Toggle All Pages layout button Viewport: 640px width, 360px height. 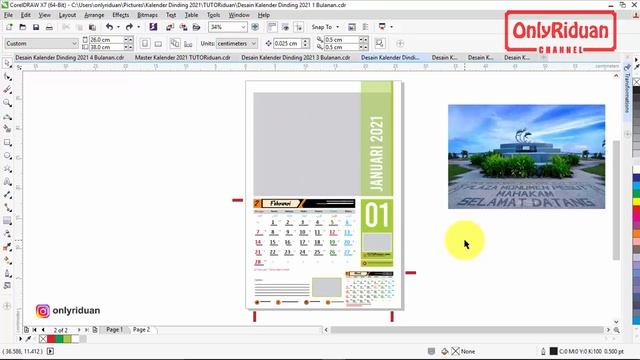pos(175,43)
